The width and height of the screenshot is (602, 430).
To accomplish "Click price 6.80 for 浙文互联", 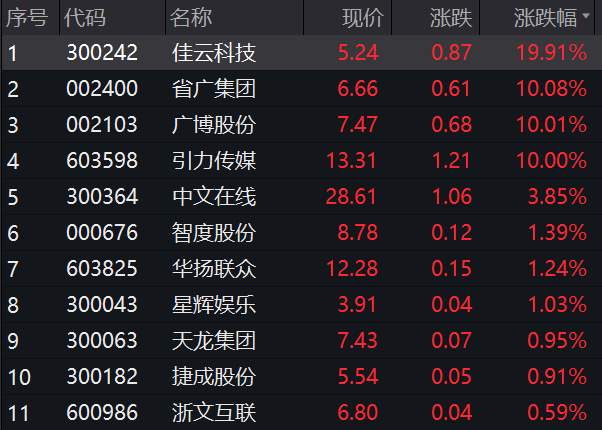I will tap(358, 412).
